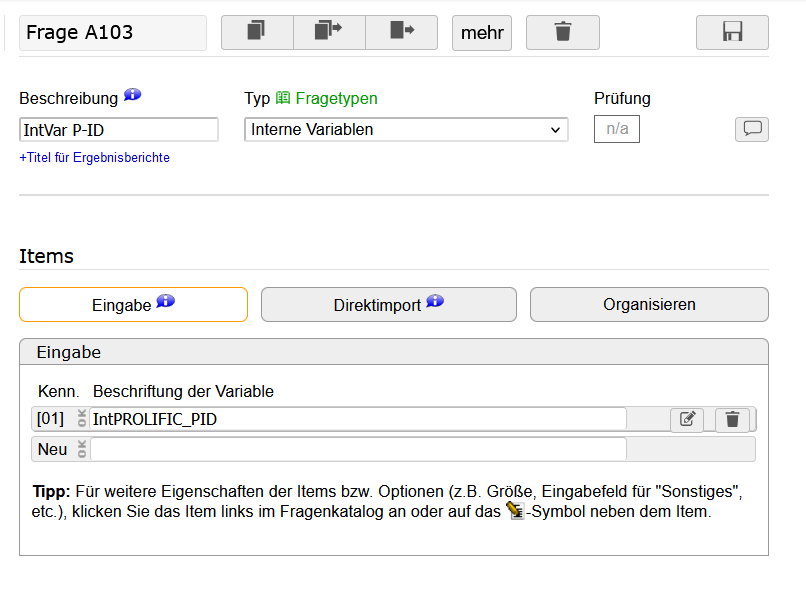Click the move question icon

tap(401, 32)
